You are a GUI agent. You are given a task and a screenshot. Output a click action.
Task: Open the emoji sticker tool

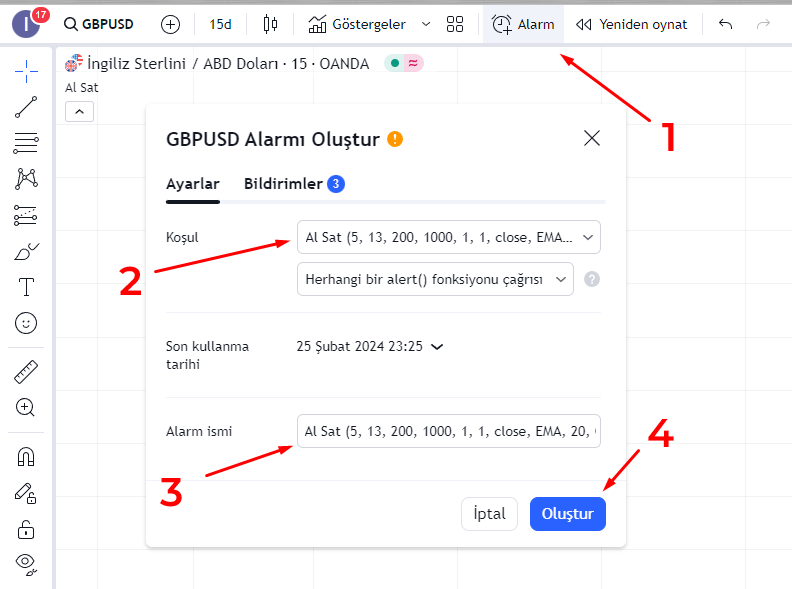pos(26,323)
